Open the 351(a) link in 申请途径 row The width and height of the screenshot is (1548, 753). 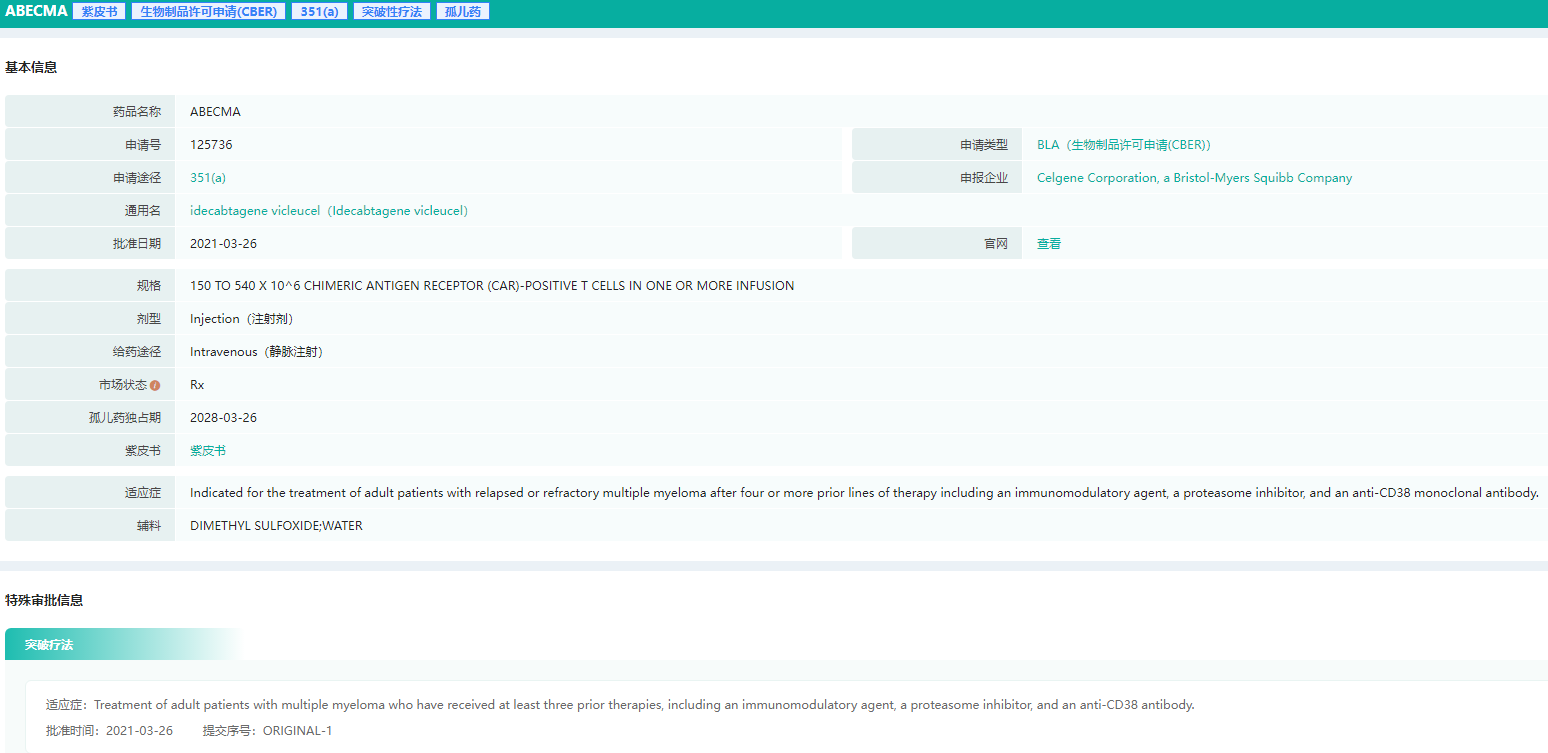coord(208,178)
